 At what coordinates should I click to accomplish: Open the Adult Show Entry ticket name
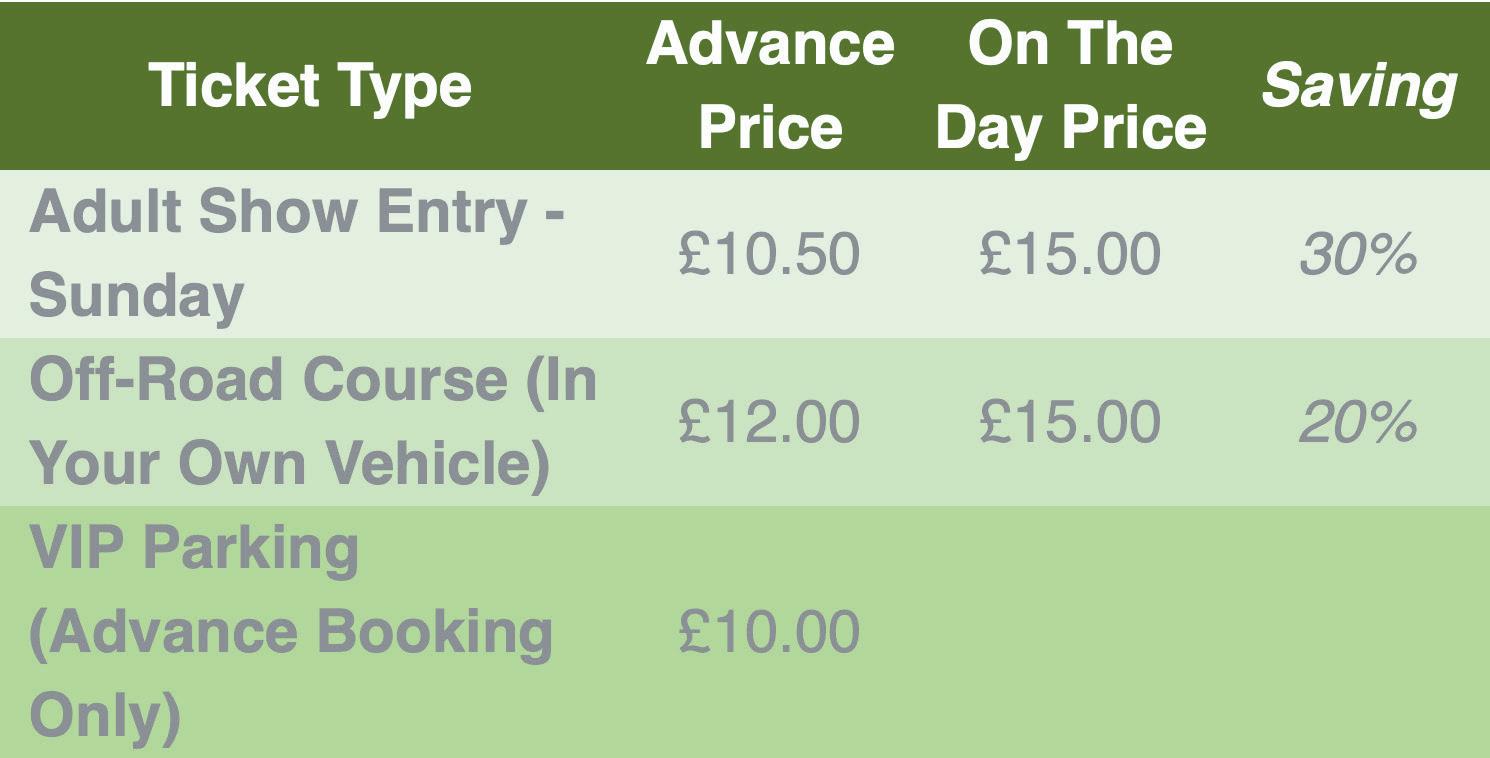tap(296, 254)
